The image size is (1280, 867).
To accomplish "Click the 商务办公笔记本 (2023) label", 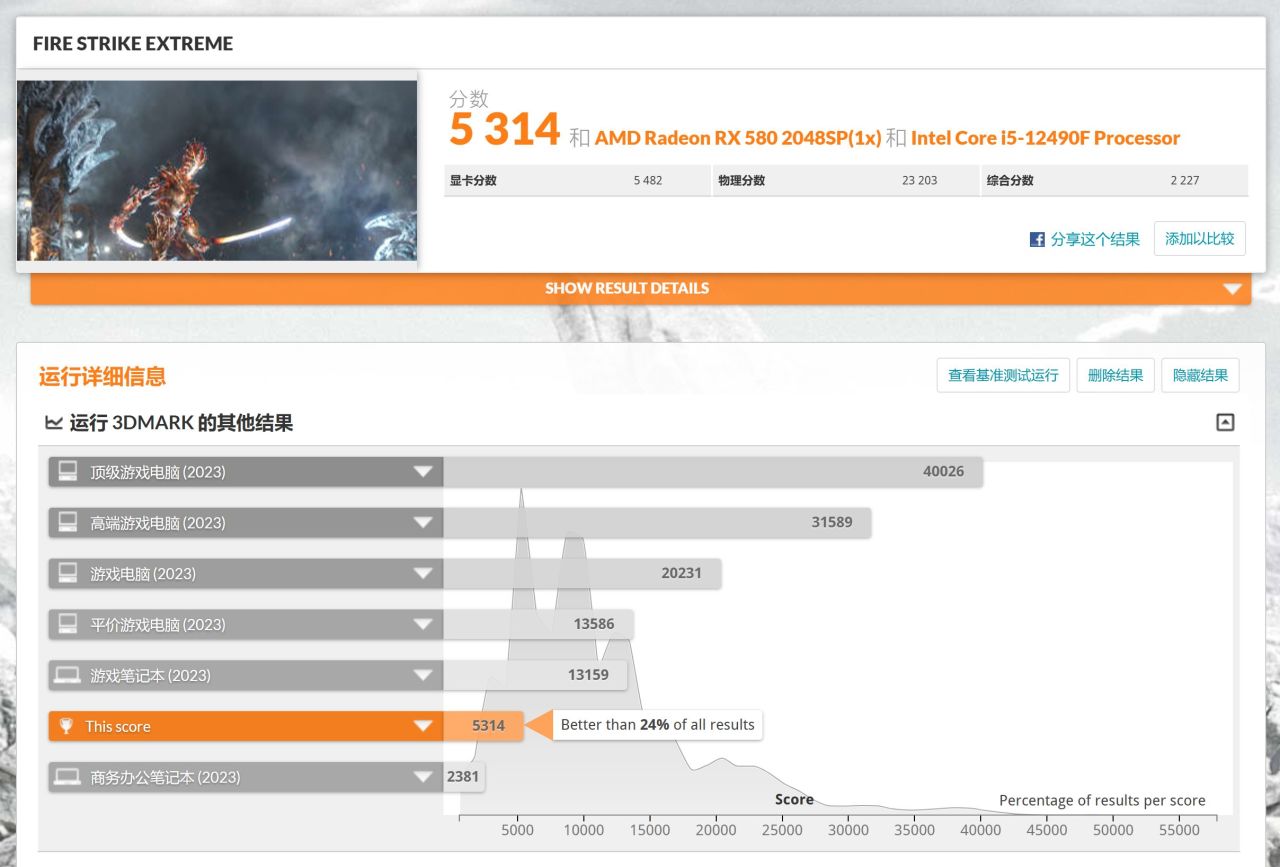I will [x=165, y=778].
